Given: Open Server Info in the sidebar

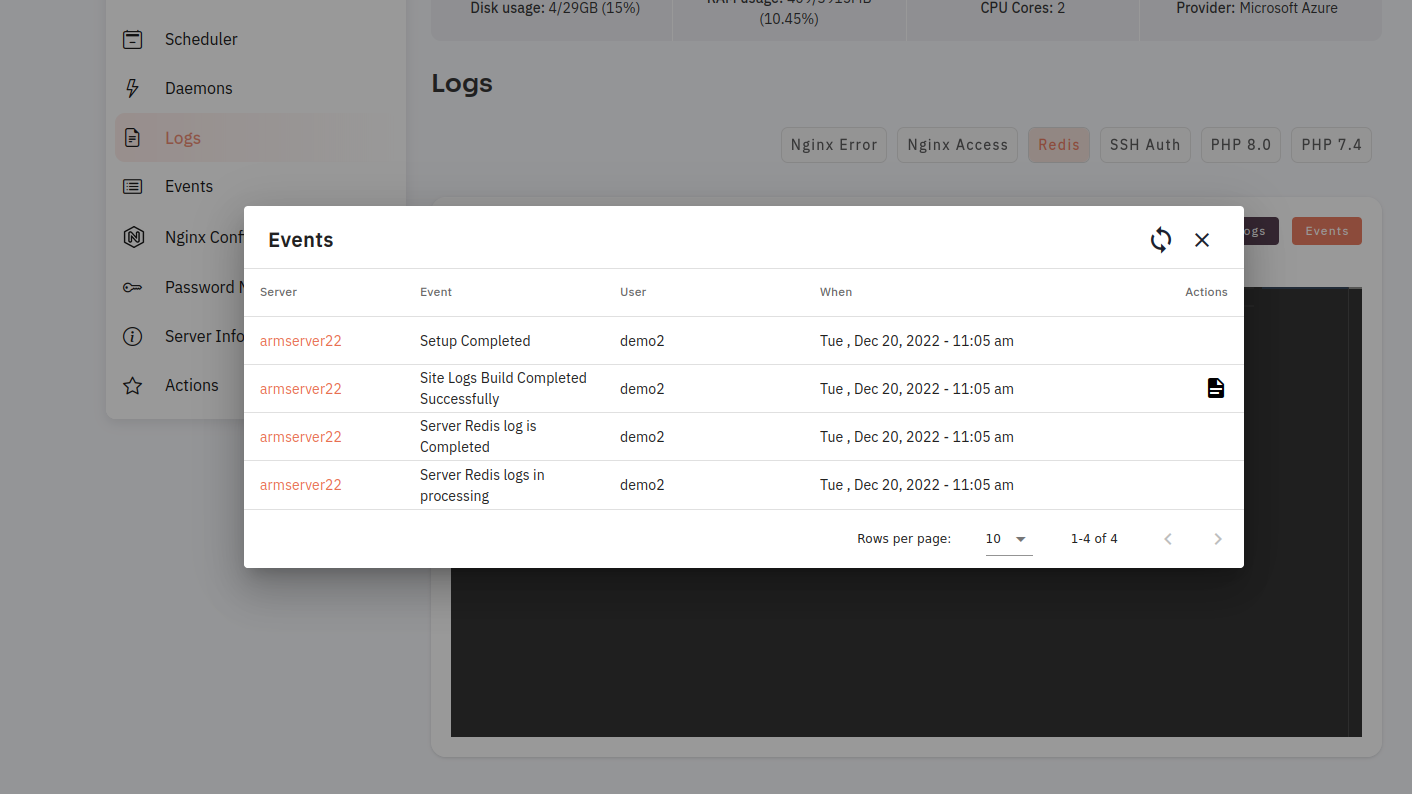Looking at the screenshot, I should coord(205,336).
